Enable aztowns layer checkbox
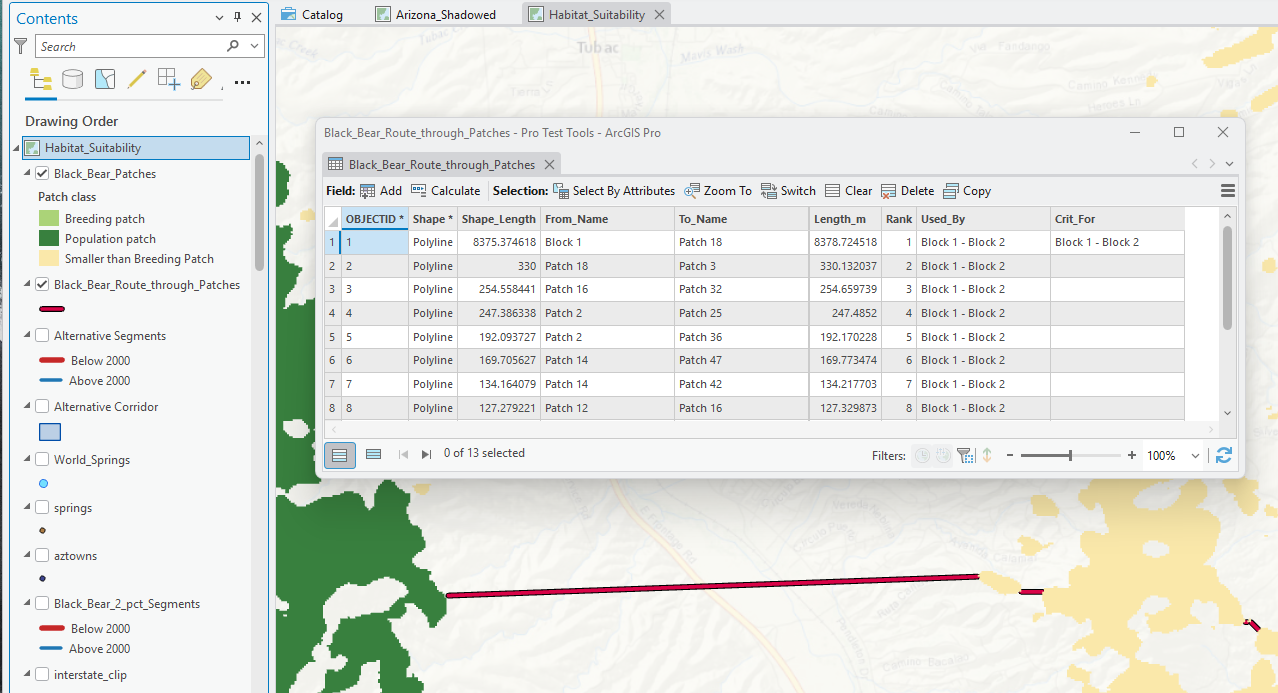The image size is (1278, 693). pyautogui.click(x=42, y=556)
